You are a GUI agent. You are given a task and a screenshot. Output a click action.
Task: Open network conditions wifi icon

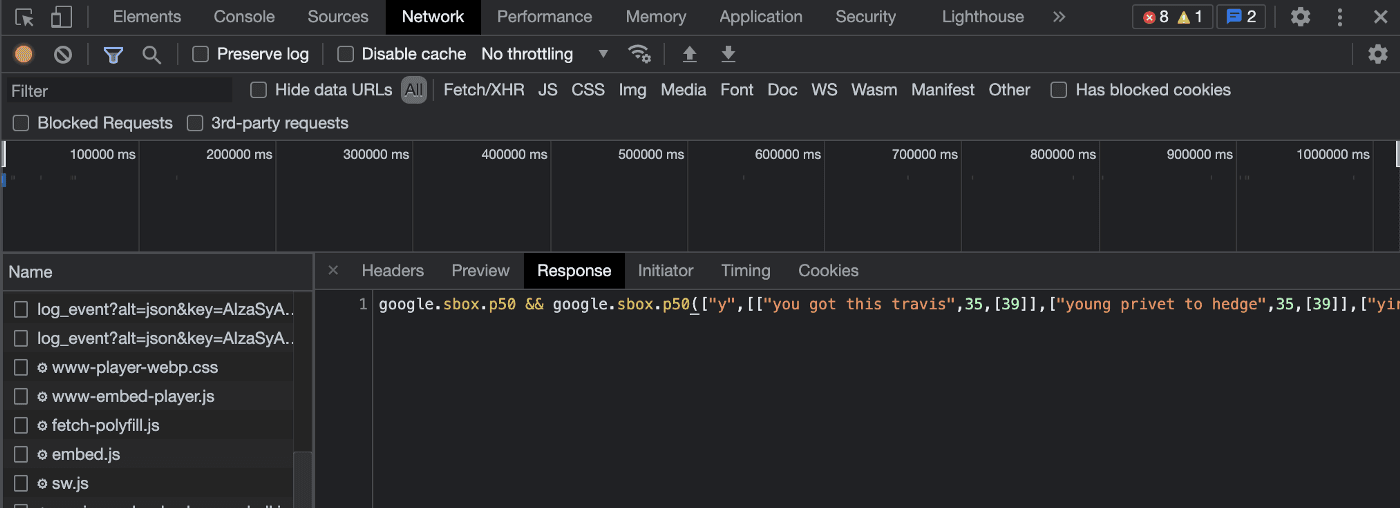click(638, 54)
